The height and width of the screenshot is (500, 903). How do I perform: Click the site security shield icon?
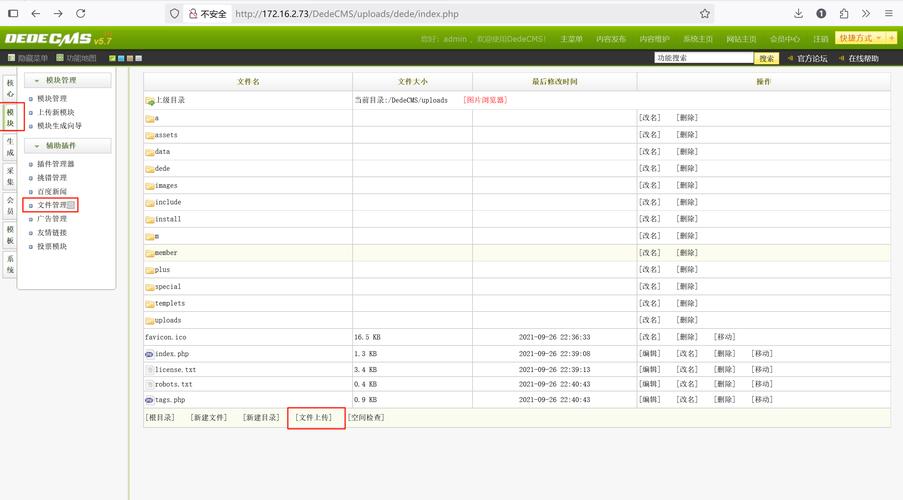tap(175, 14)
